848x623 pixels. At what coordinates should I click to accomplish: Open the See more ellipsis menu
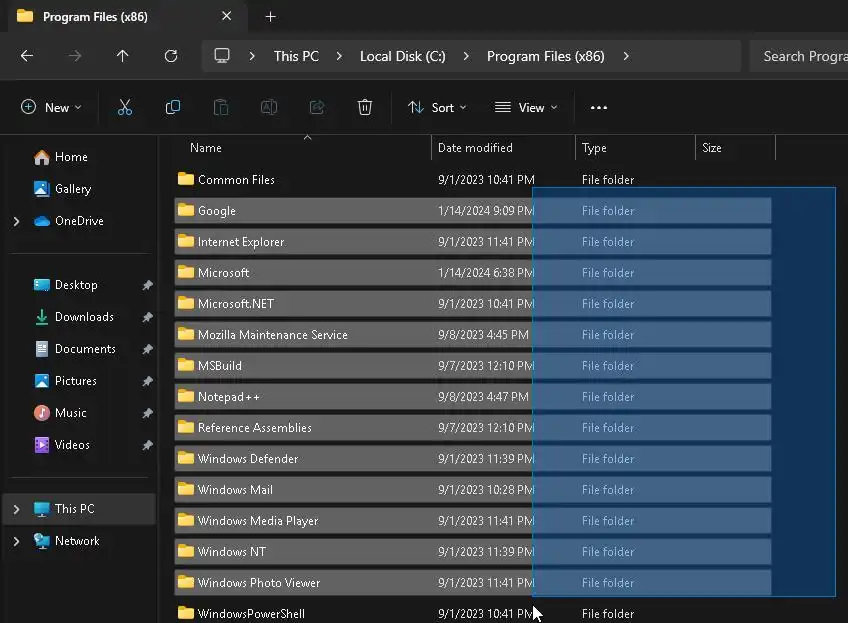pos(599,108)
